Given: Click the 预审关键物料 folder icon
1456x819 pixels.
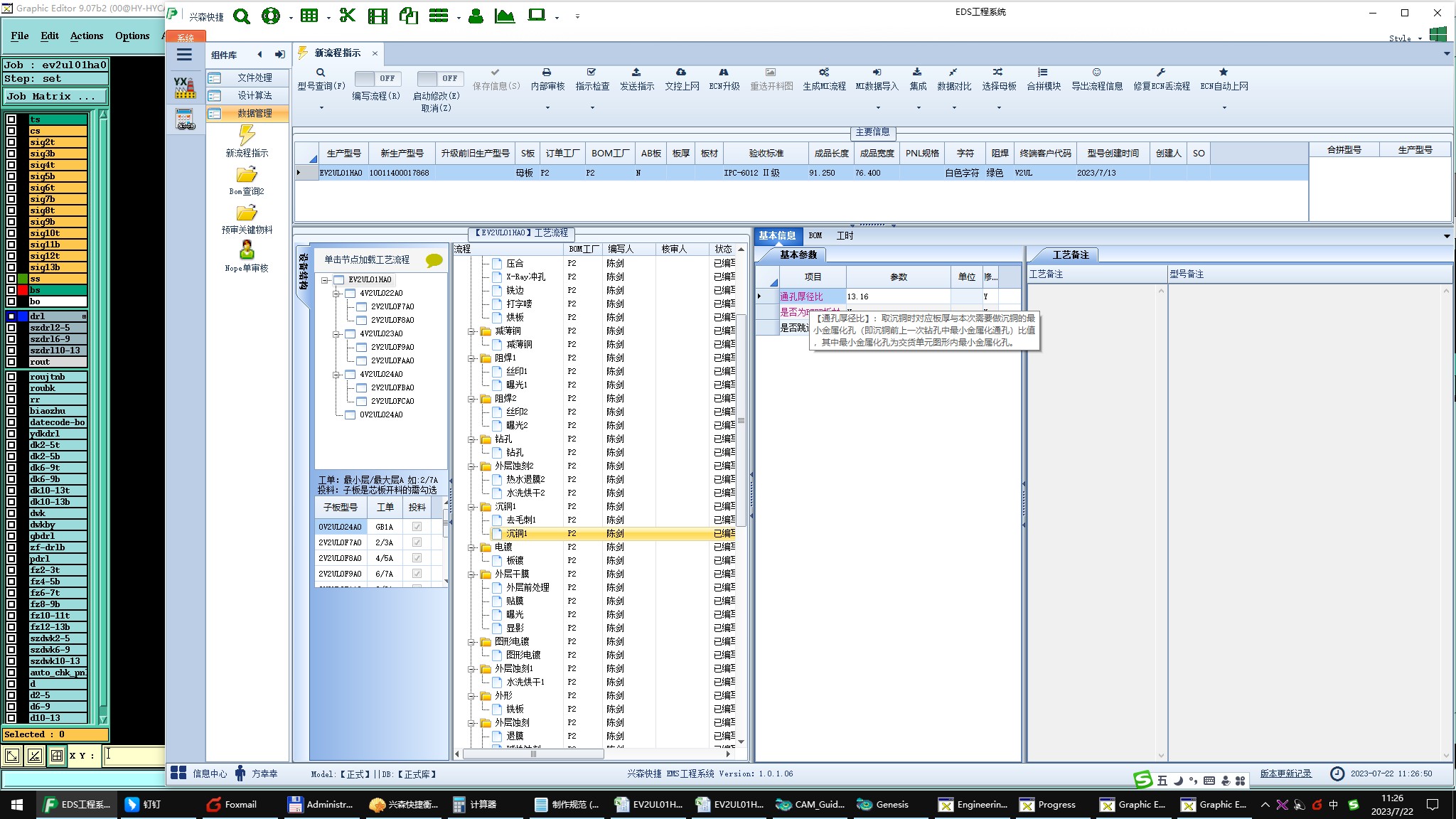Looking at the screenshot, I should tap(247, 213).
